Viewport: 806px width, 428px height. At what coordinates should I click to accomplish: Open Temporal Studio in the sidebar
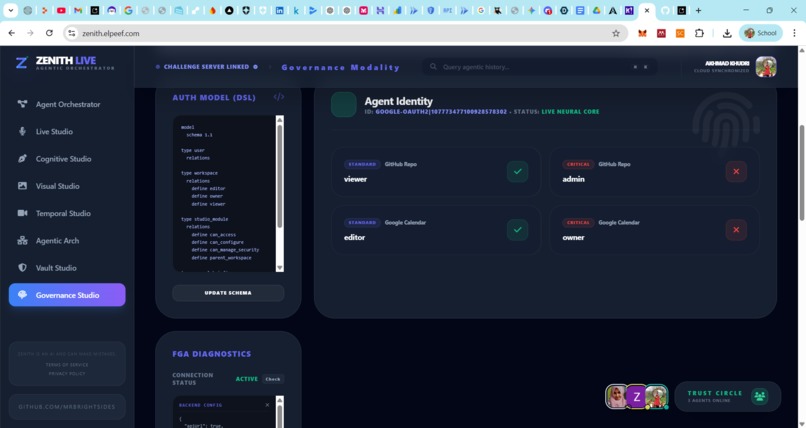[67, 213]
